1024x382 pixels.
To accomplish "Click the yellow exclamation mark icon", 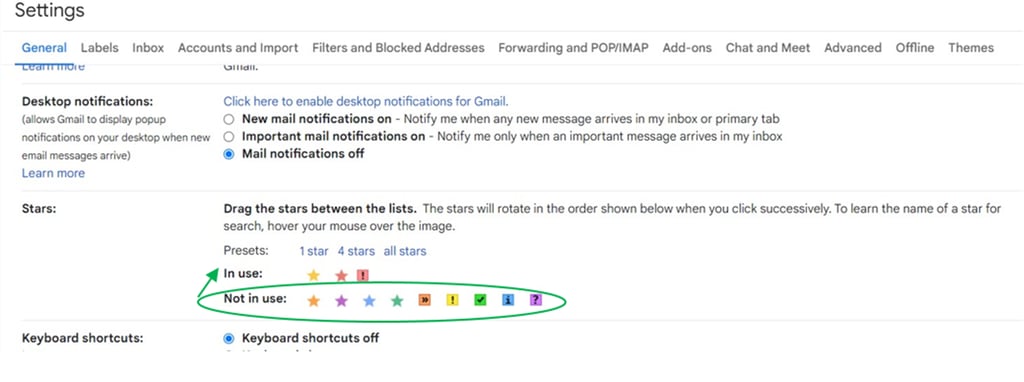I will tap(453, 300).
